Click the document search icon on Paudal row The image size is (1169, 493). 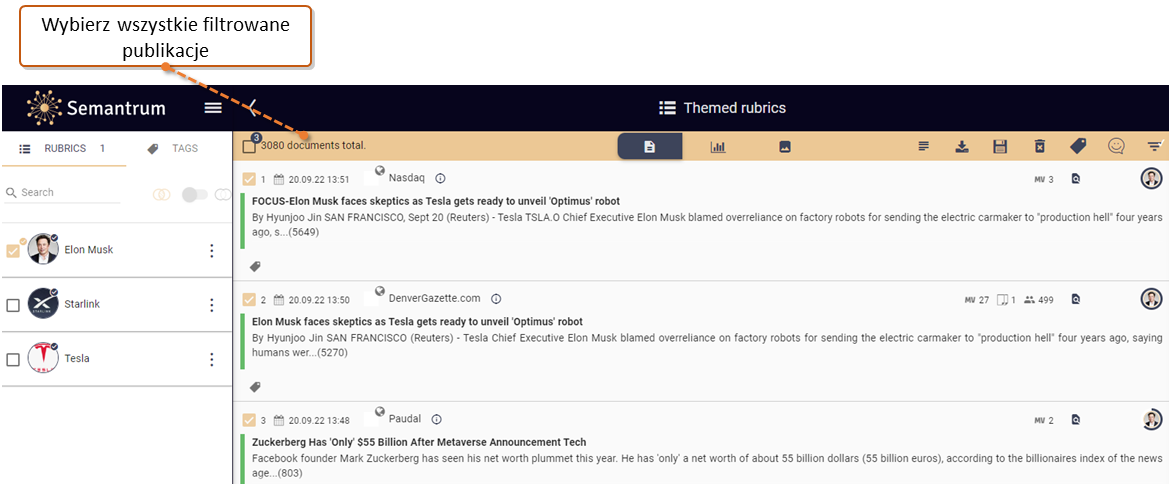1075,421
